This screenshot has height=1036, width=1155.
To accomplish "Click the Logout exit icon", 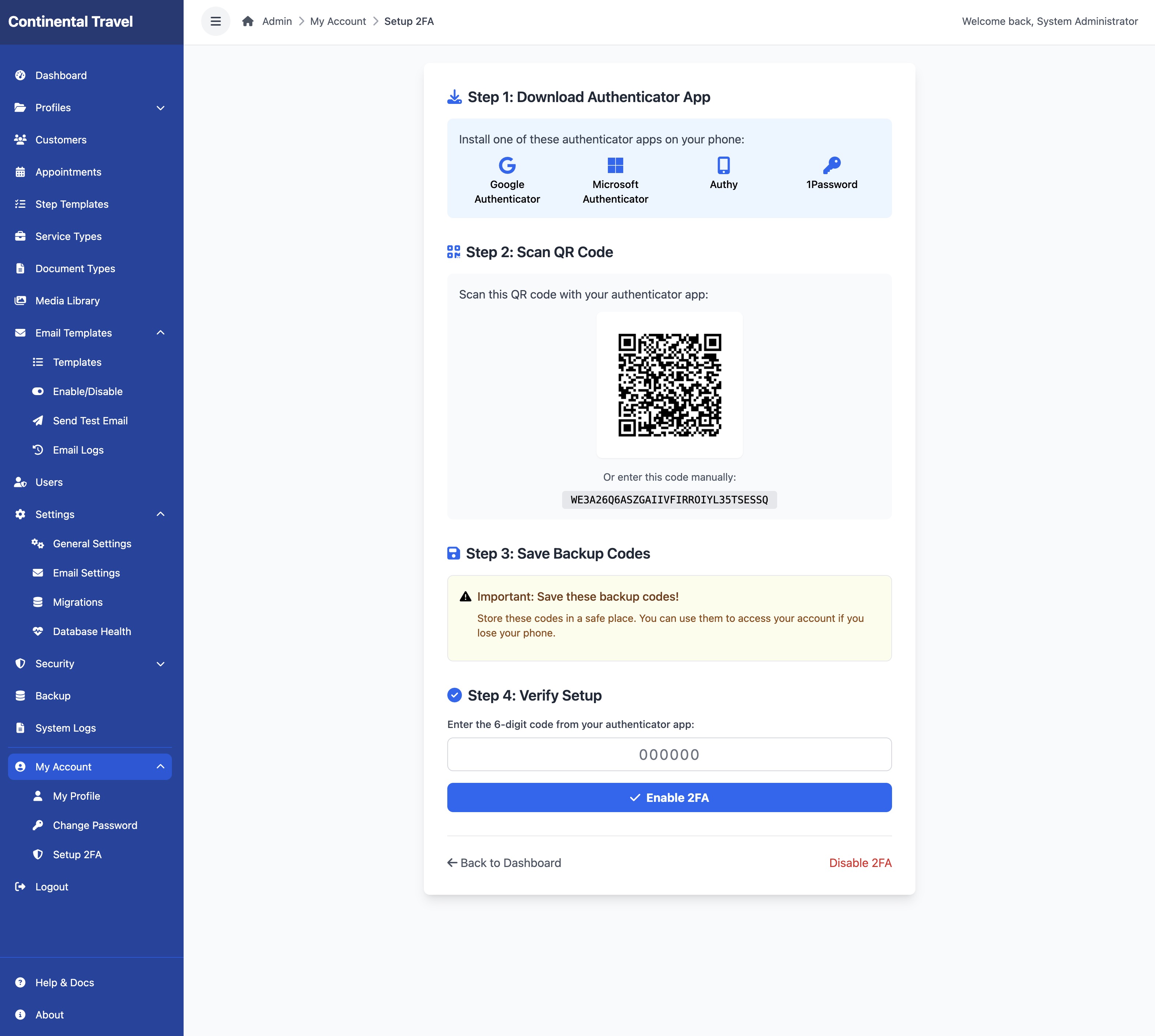I will 20,887.
